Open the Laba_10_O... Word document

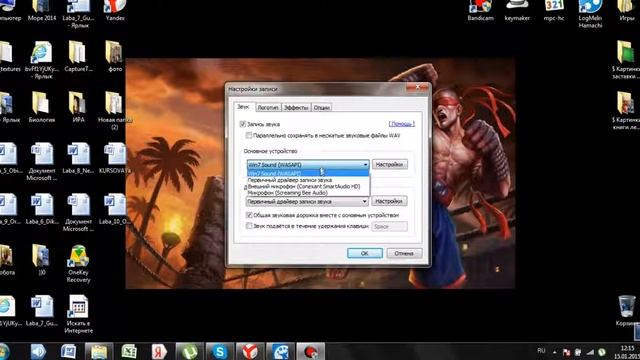tap(115, 209)
